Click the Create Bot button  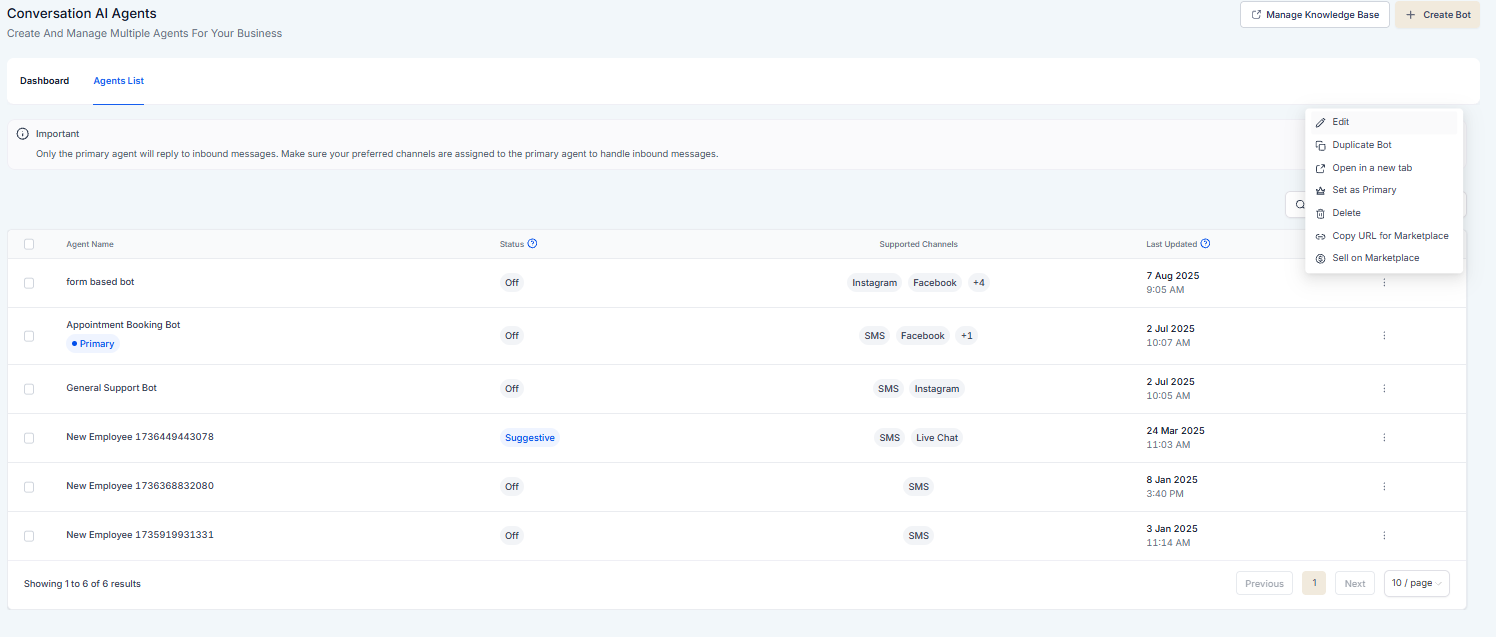pyautogui.click(x=1437, y=15)
